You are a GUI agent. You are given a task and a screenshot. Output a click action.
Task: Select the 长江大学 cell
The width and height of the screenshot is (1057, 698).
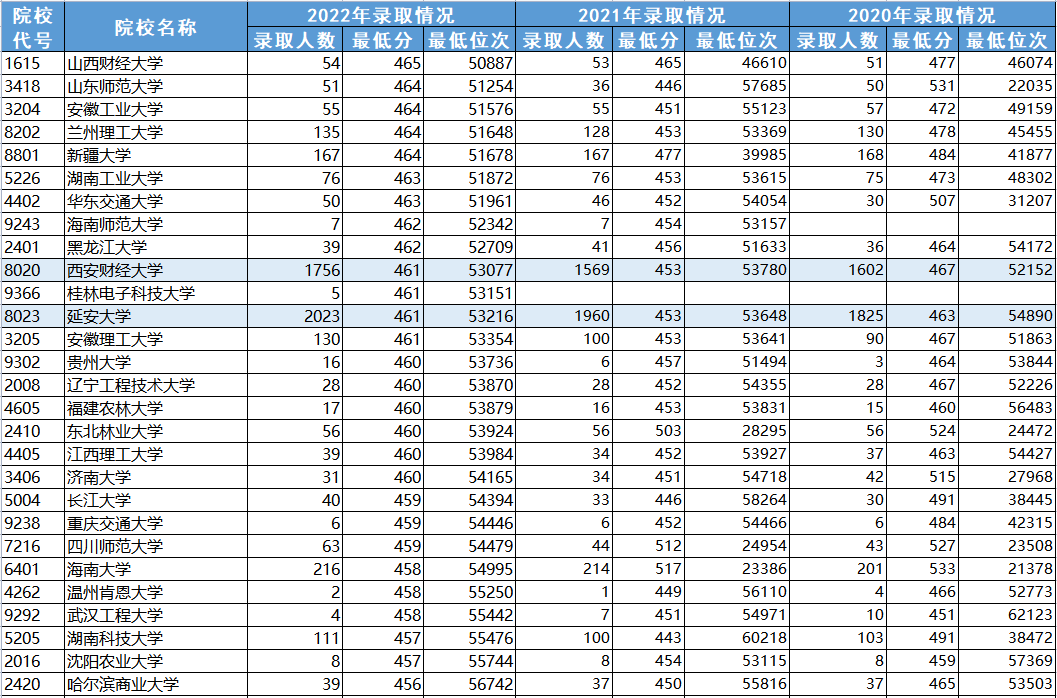pyautogui.click(x=156, y=500)
